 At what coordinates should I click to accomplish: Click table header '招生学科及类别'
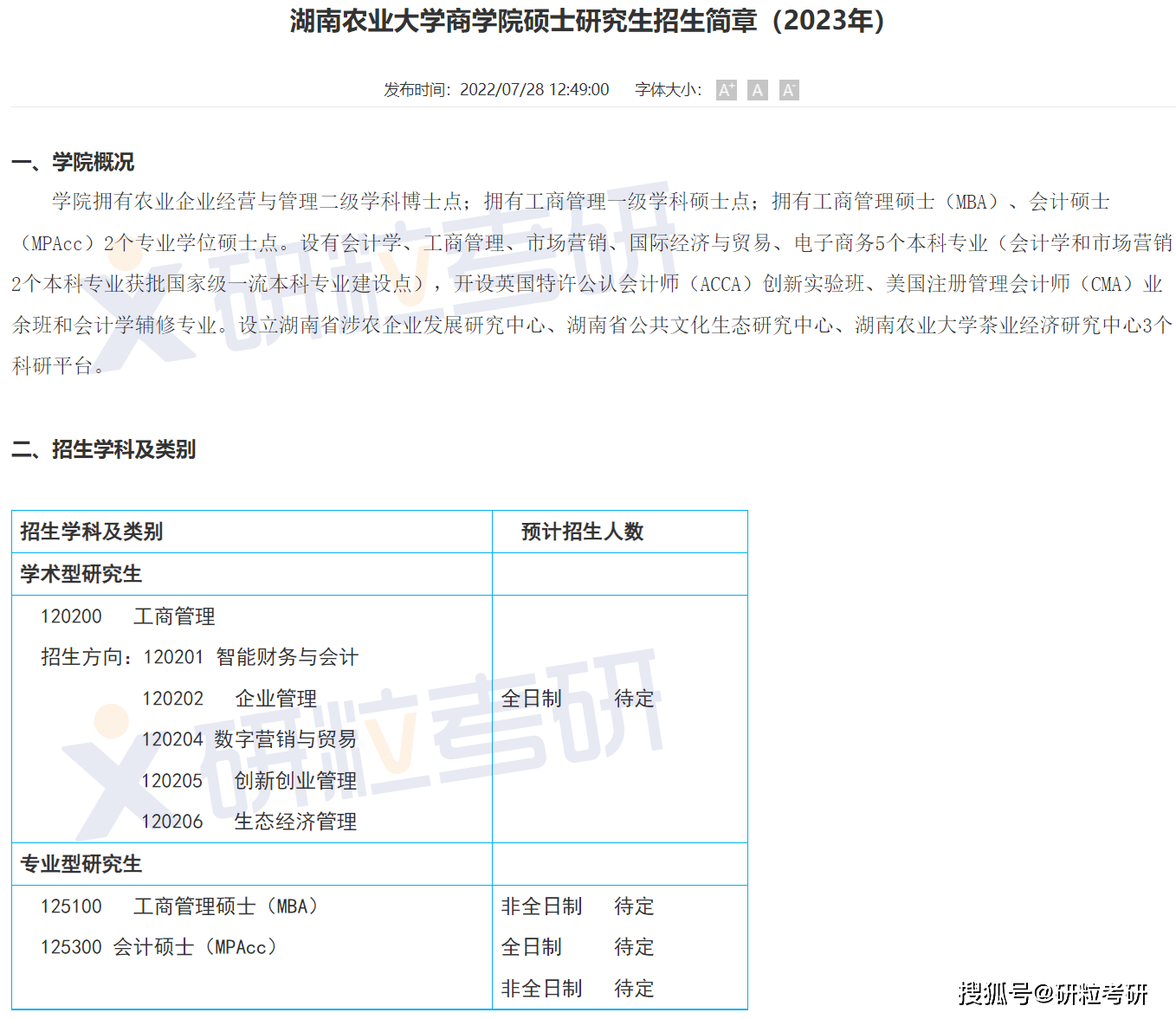click(x=92, y=532)
